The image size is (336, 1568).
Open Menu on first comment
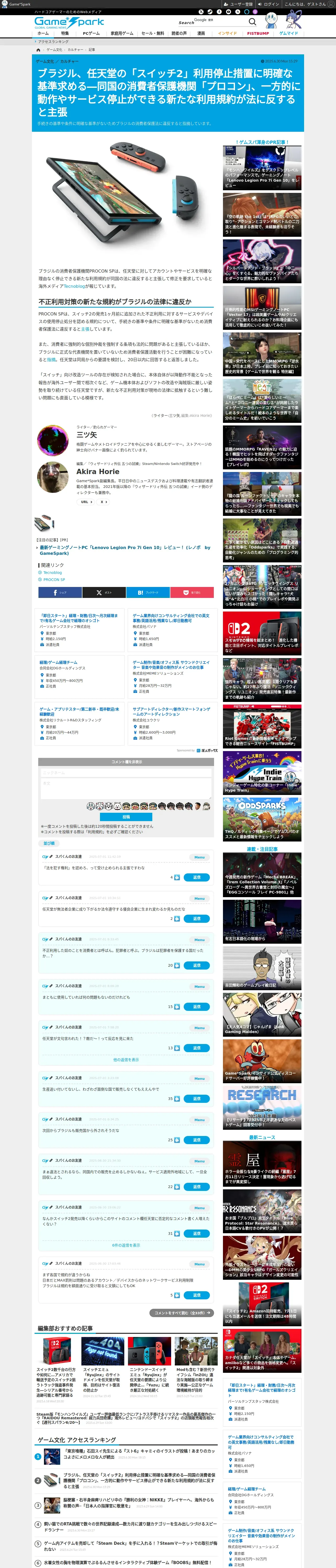(x=199, y=857)
